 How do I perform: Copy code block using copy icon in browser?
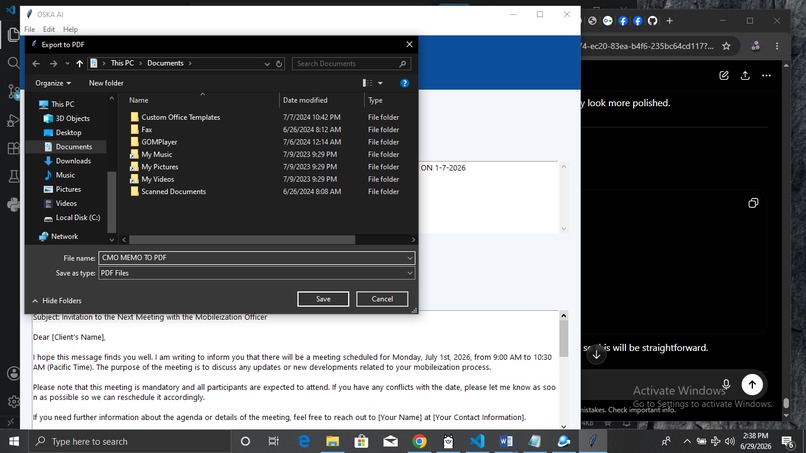(753, 203)
